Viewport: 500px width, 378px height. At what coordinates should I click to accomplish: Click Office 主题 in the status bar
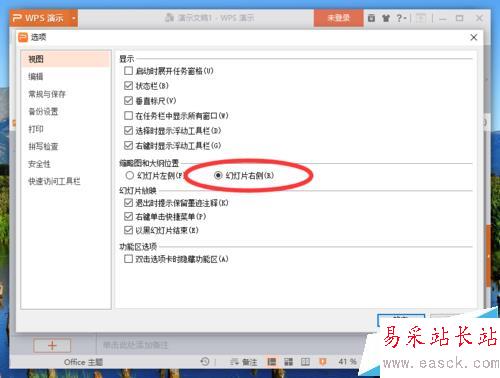tap(83, 362)
